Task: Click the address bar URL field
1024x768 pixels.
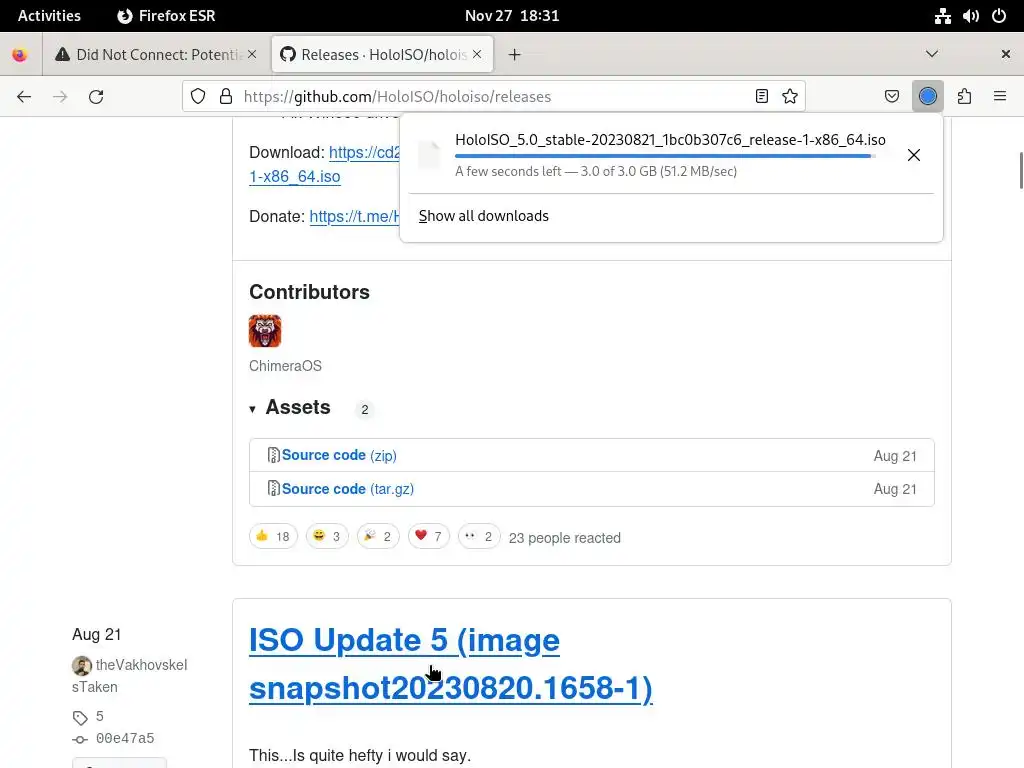Action: (496, 97)
